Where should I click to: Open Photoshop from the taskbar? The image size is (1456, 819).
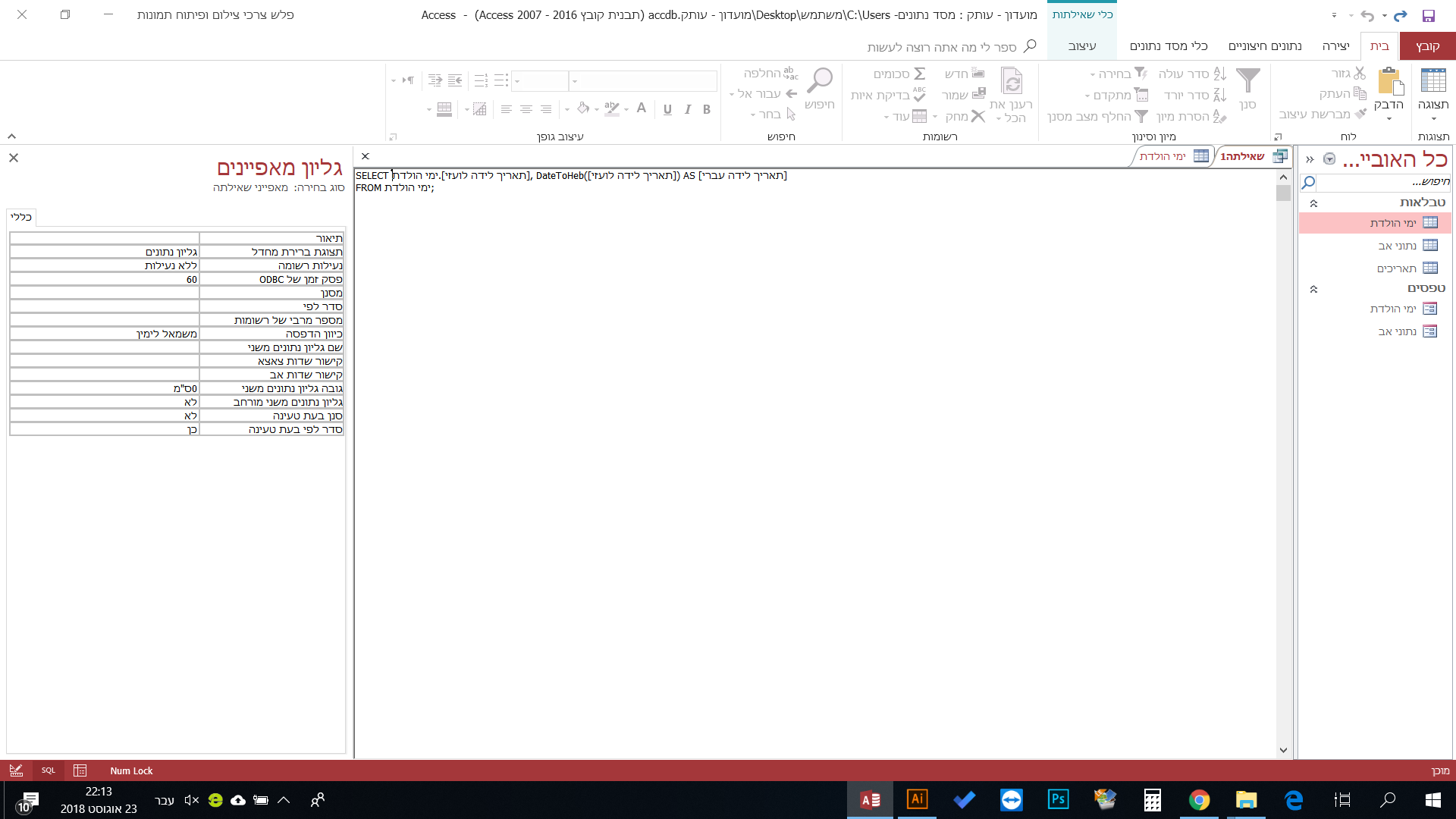tap(1058, 799)
